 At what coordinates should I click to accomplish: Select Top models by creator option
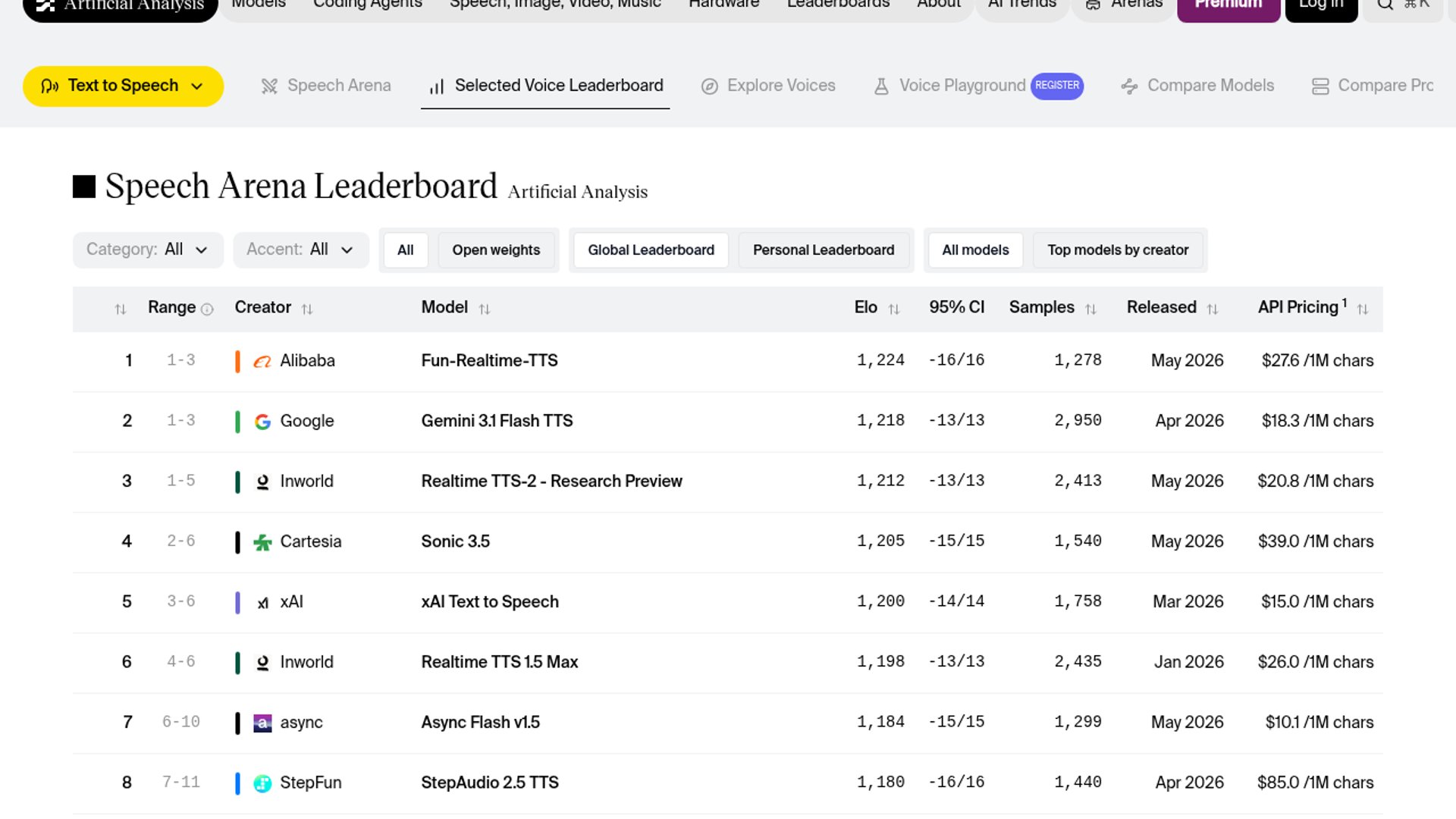(x=1118, y=250)
